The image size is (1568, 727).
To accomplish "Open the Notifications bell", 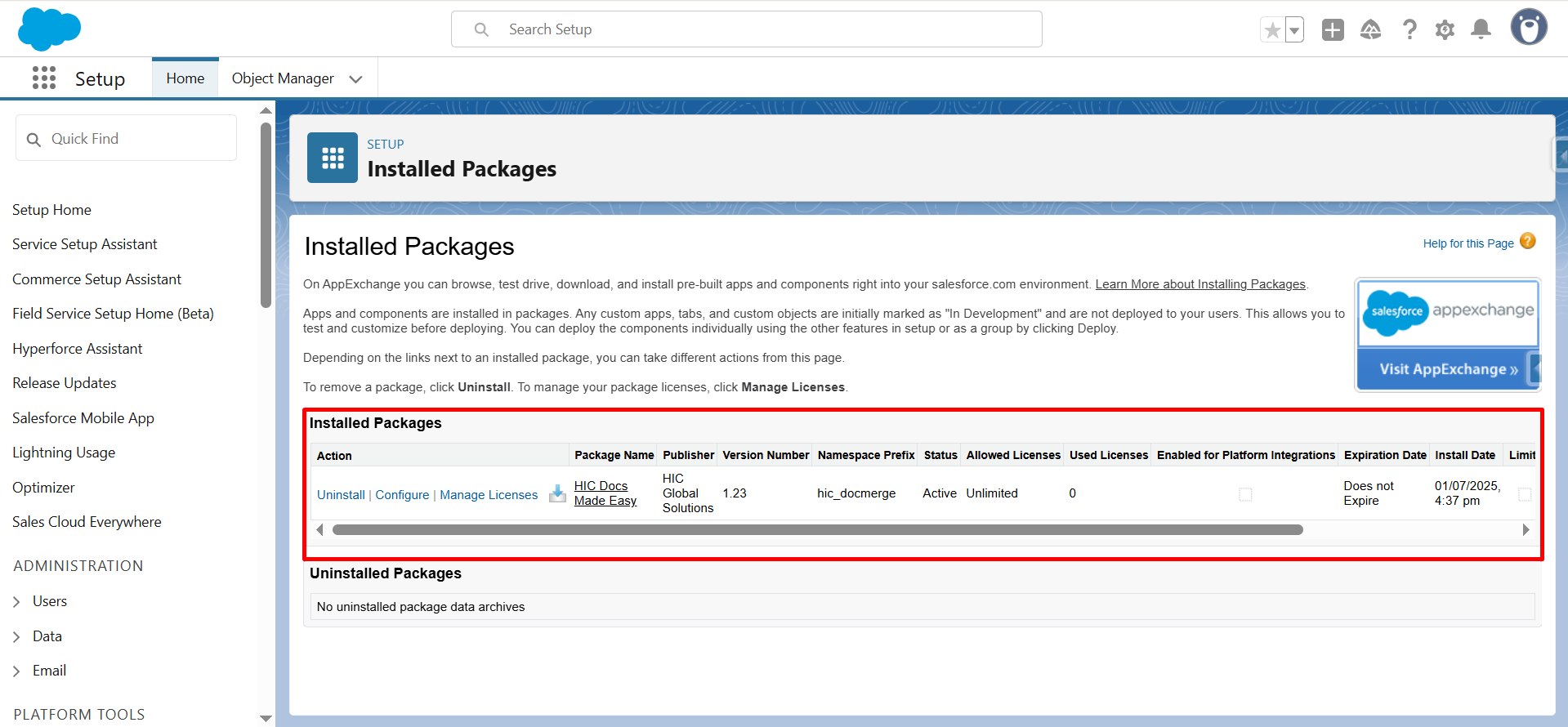I will [1481, 29].
